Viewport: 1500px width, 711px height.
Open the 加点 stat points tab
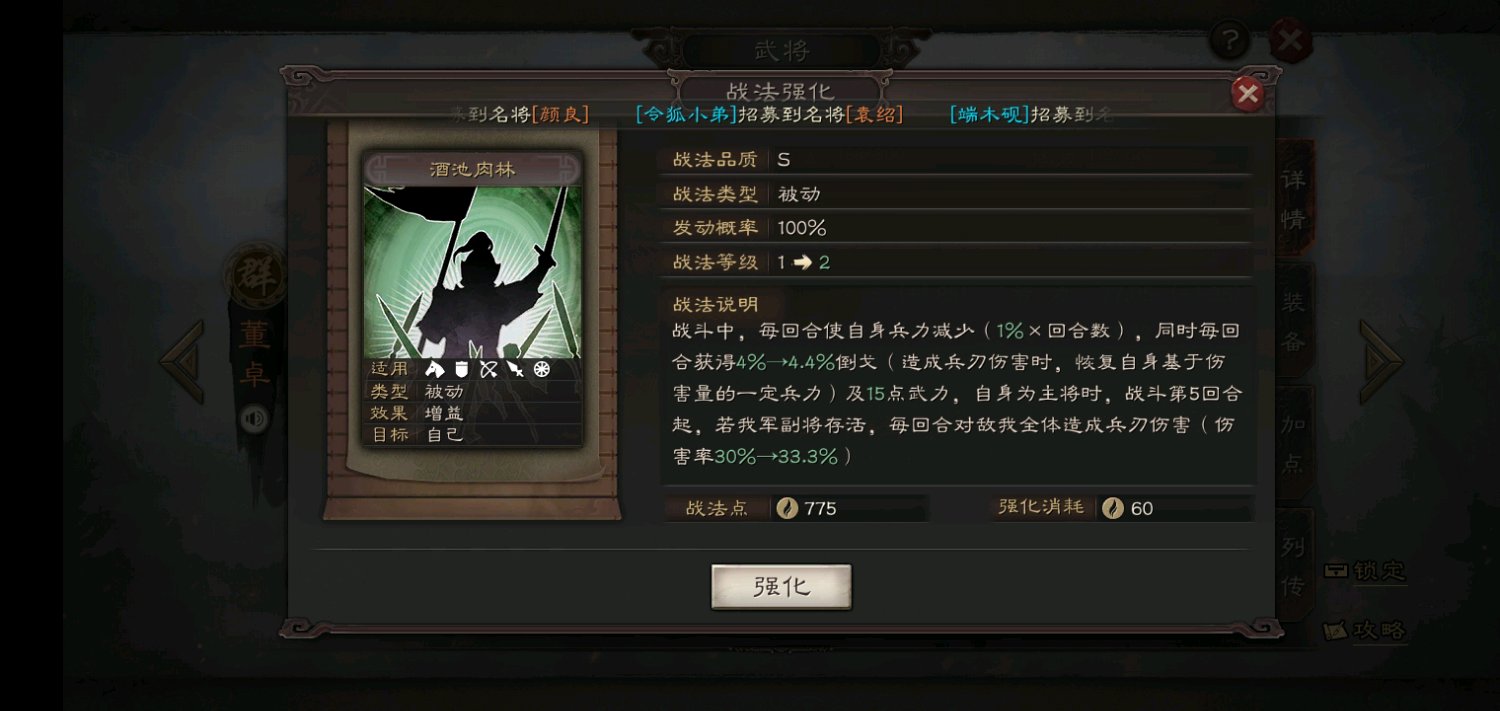point(1294,441)
